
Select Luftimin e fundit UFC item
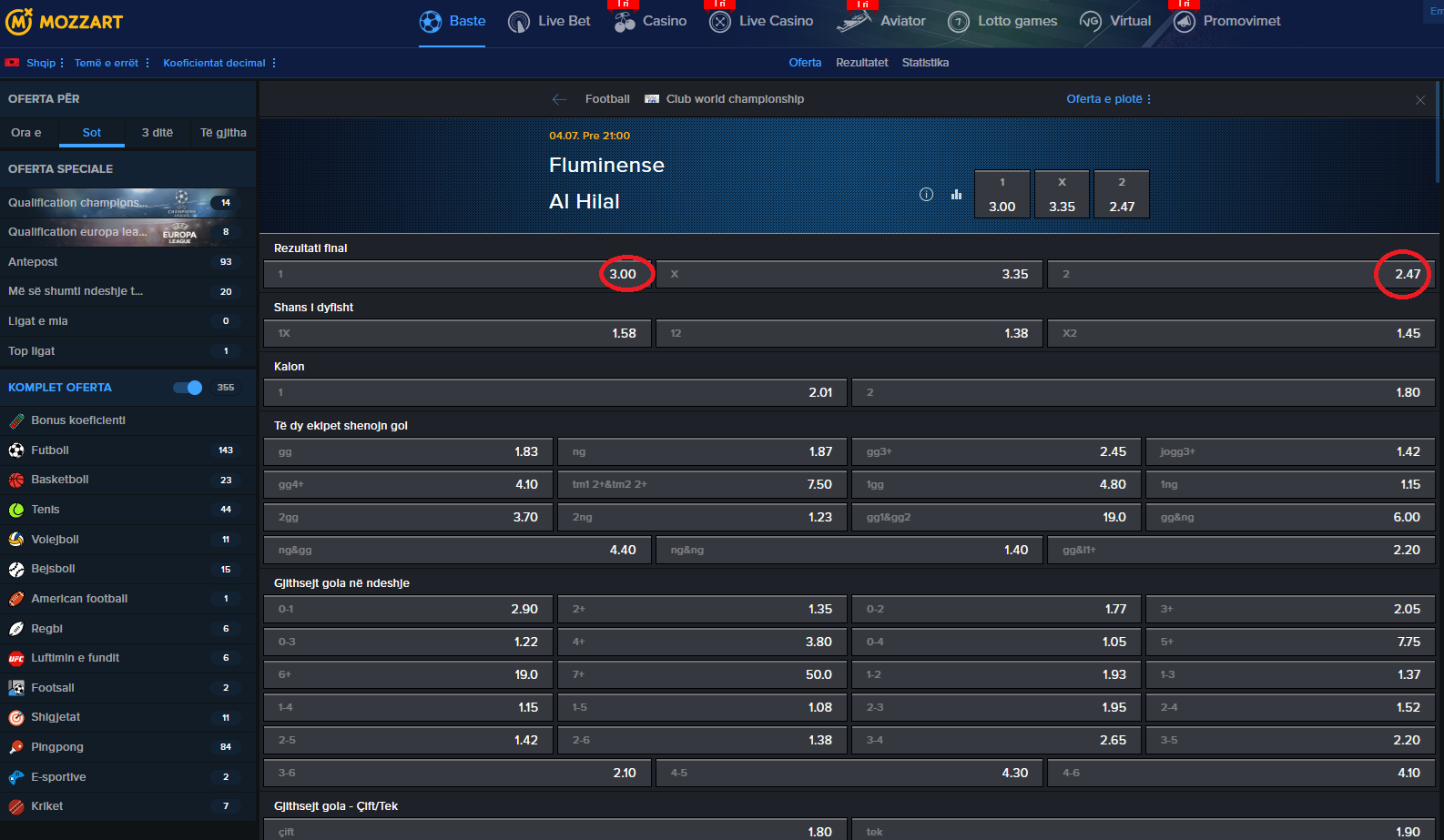click(127, 658)
